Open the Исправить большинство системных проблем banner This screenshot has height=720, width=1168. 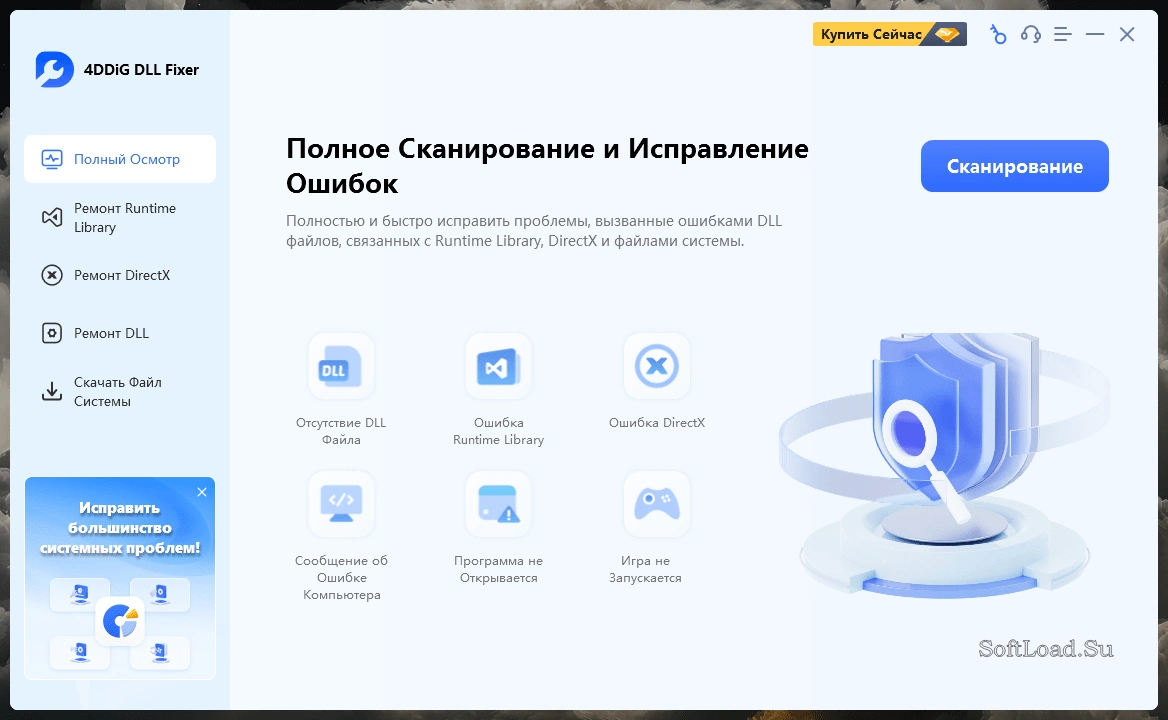tap(120, 578)
